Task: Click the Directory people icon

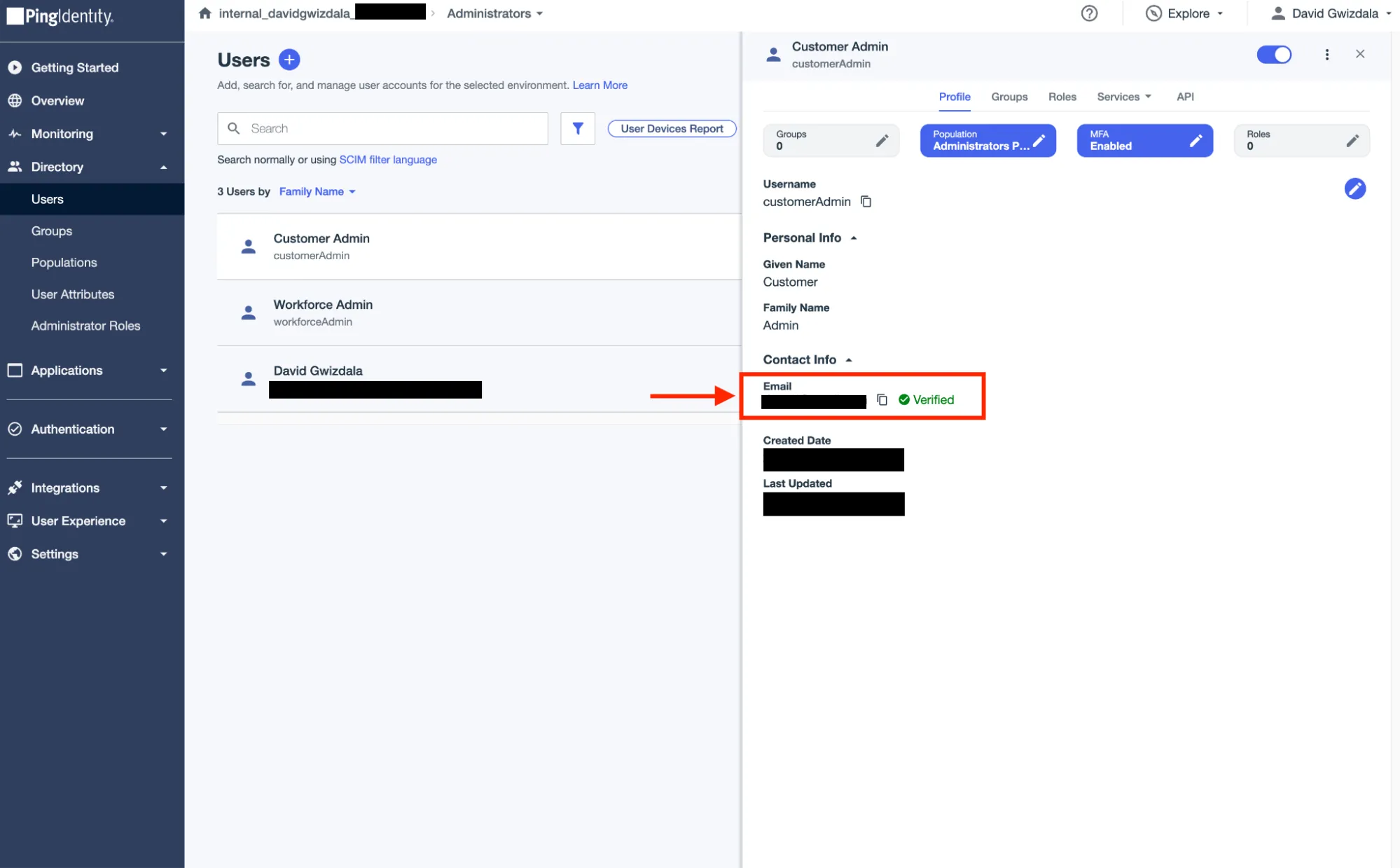Action: (x=15, y=166)
